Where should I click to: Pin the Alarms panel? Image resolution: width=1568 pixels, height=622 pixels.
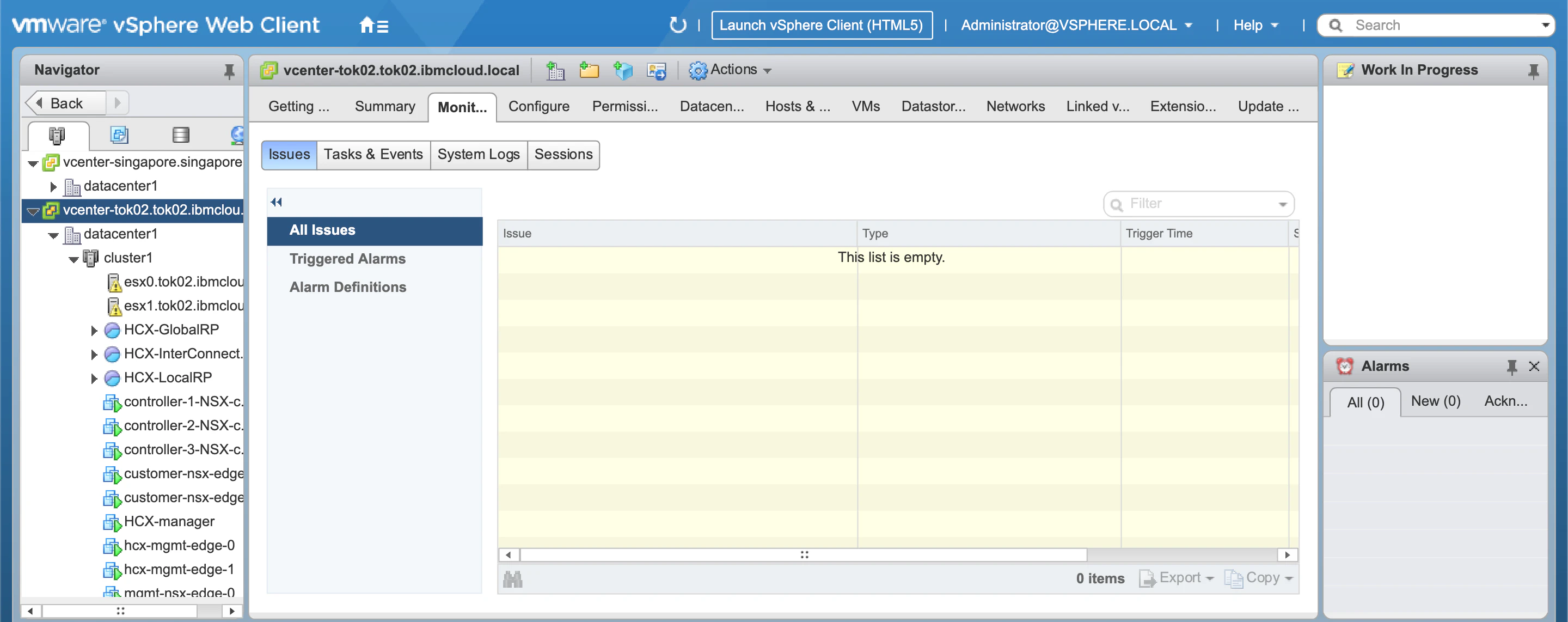pos(1511,366)
